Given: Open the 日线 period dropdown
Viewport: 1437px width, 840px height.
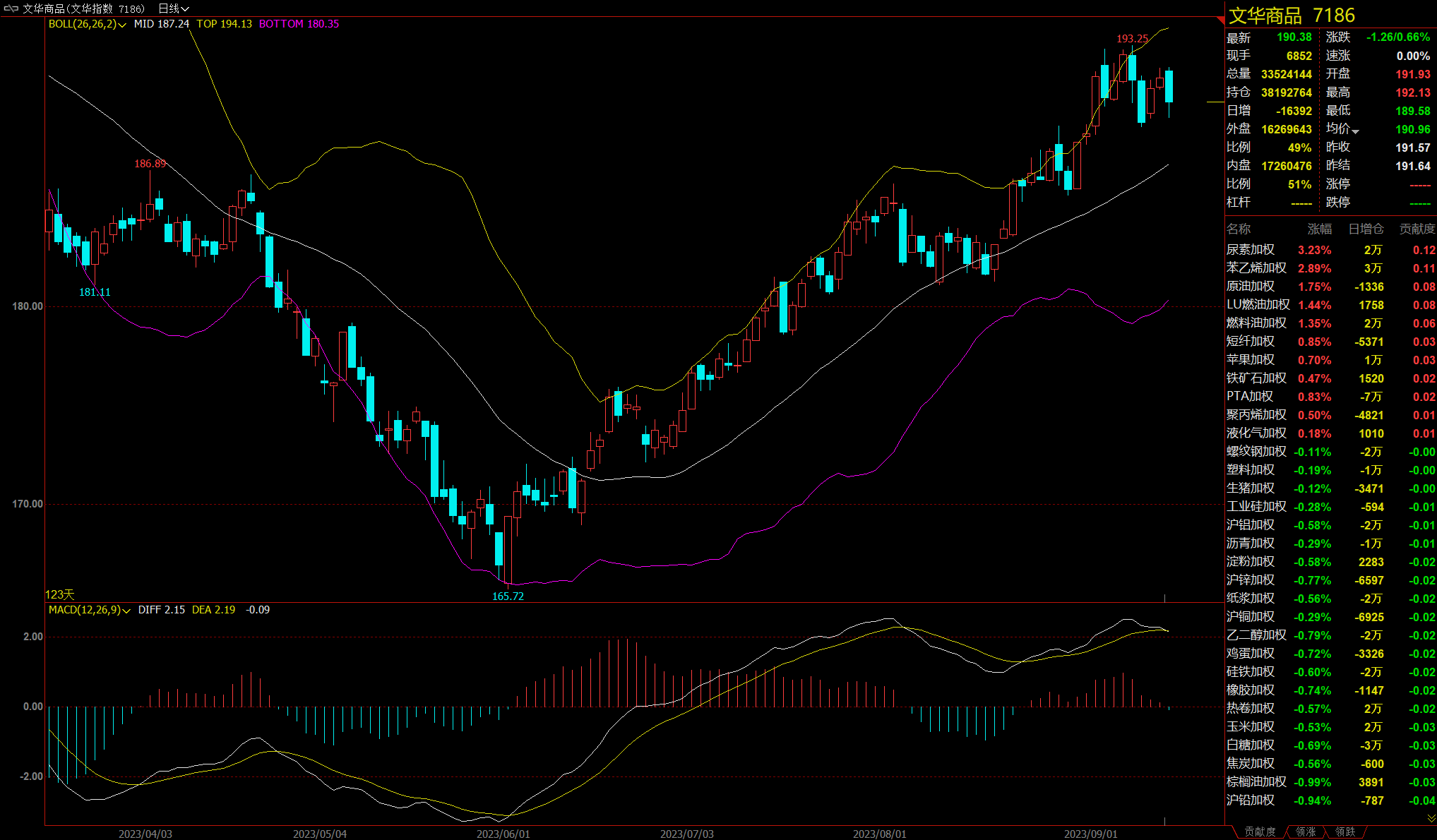Looking at the screenshot, I should click(x=174, y=8).
